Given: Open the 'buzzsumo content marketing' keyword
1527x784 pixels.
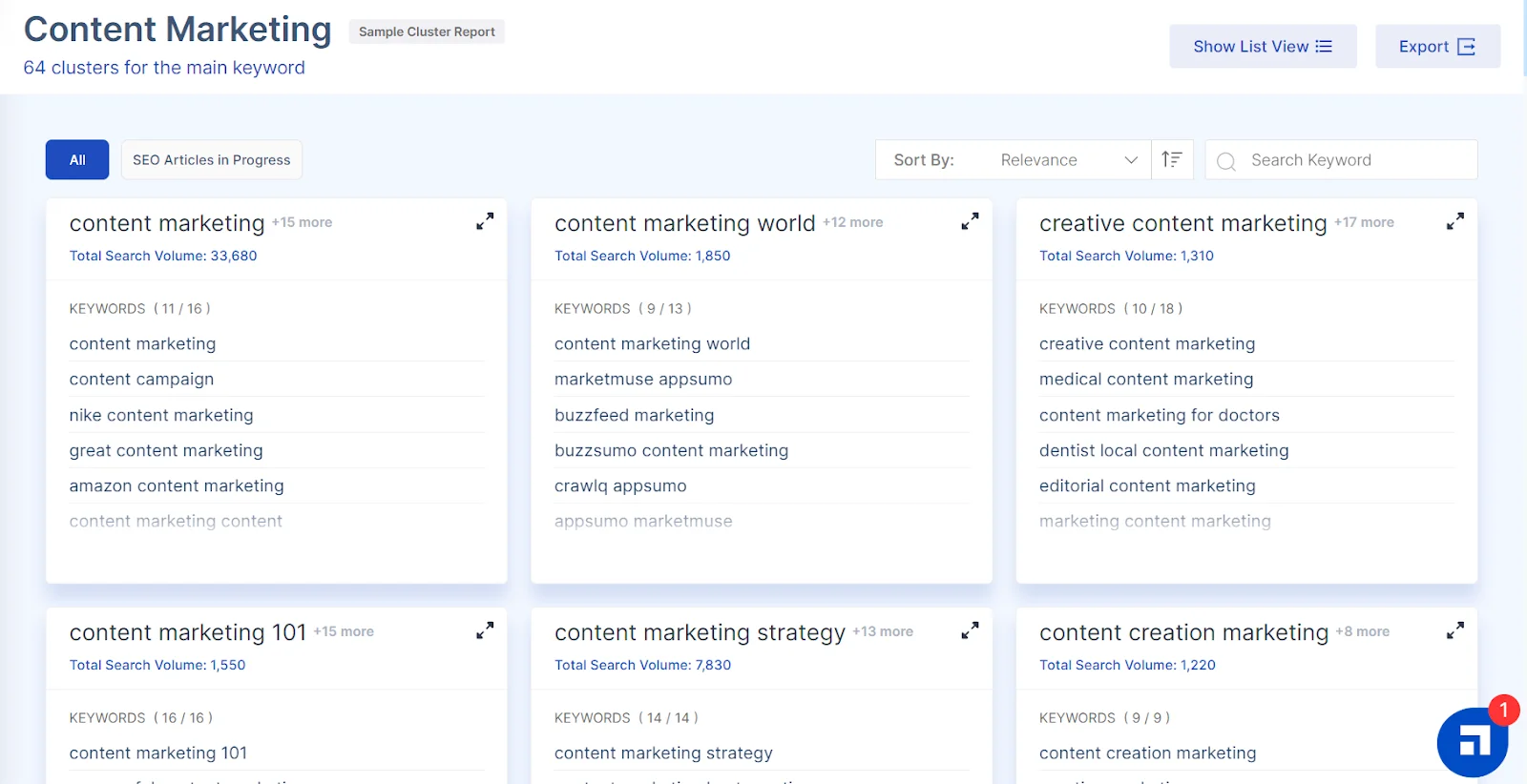Looking at the screenshot, I should pos(671,450).
